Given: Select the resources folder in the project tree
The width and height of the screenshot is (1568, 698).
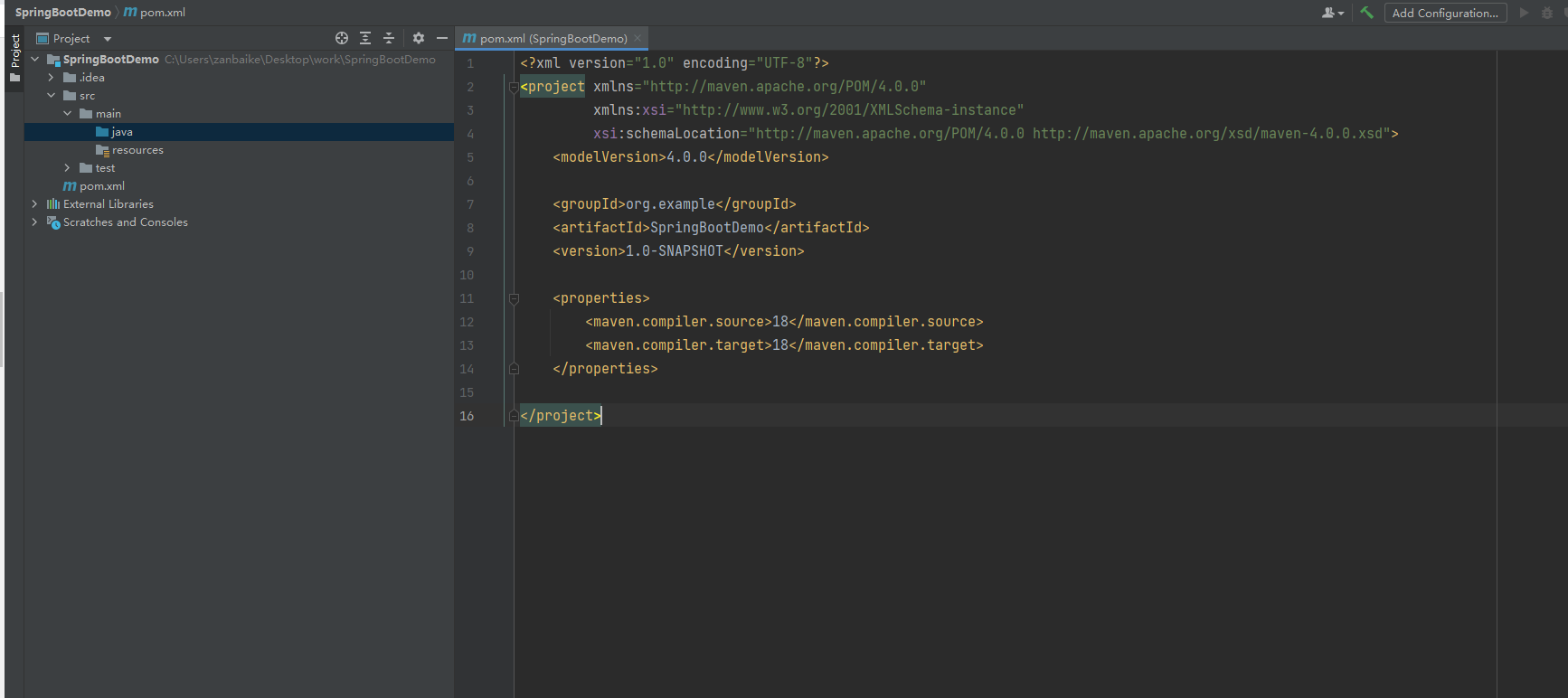Looking at the screenshot, I should click(x=137, y=150).
